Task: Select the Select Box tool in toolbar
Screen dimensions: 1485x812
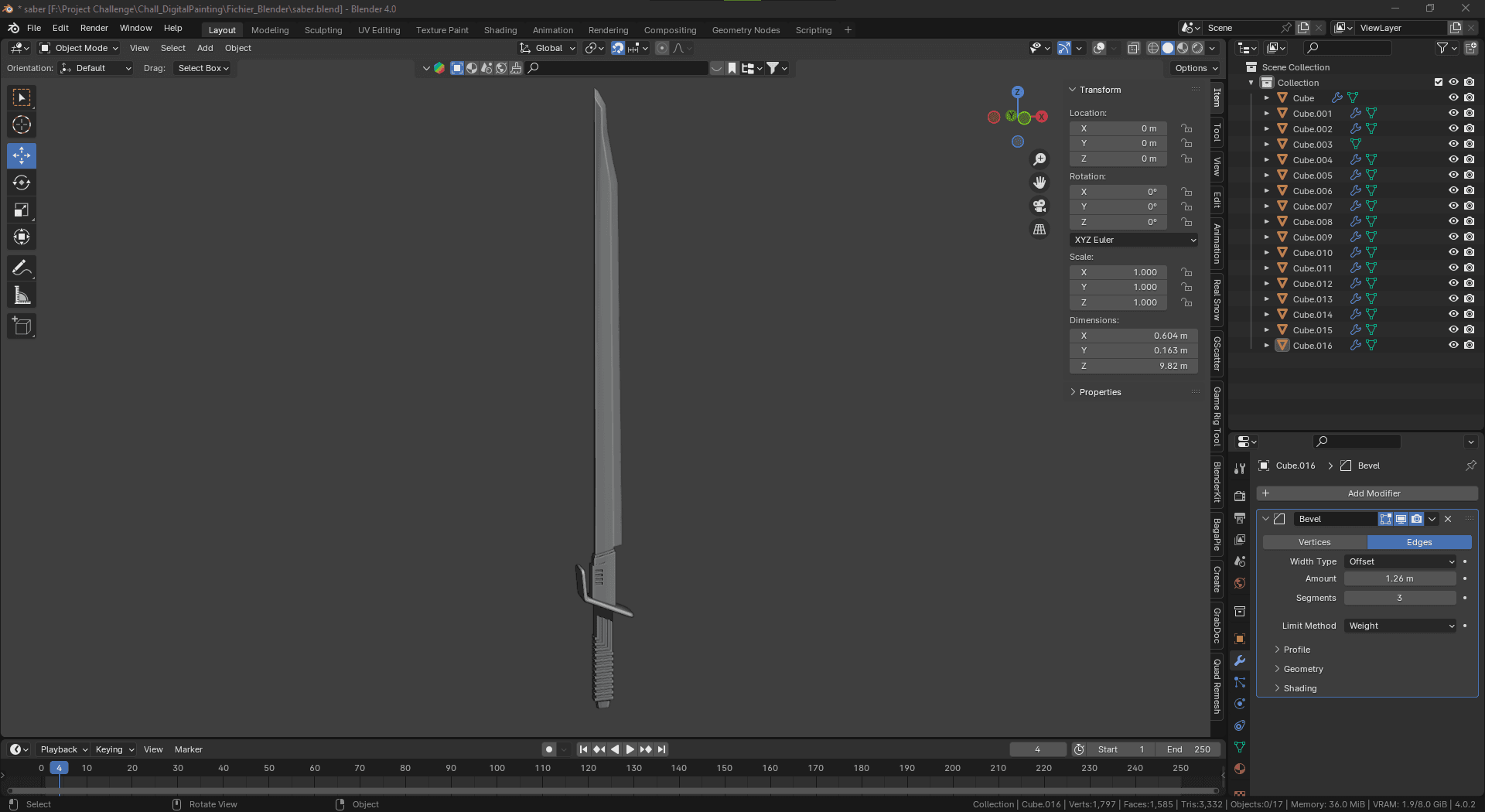Action: tap(22, 97)
